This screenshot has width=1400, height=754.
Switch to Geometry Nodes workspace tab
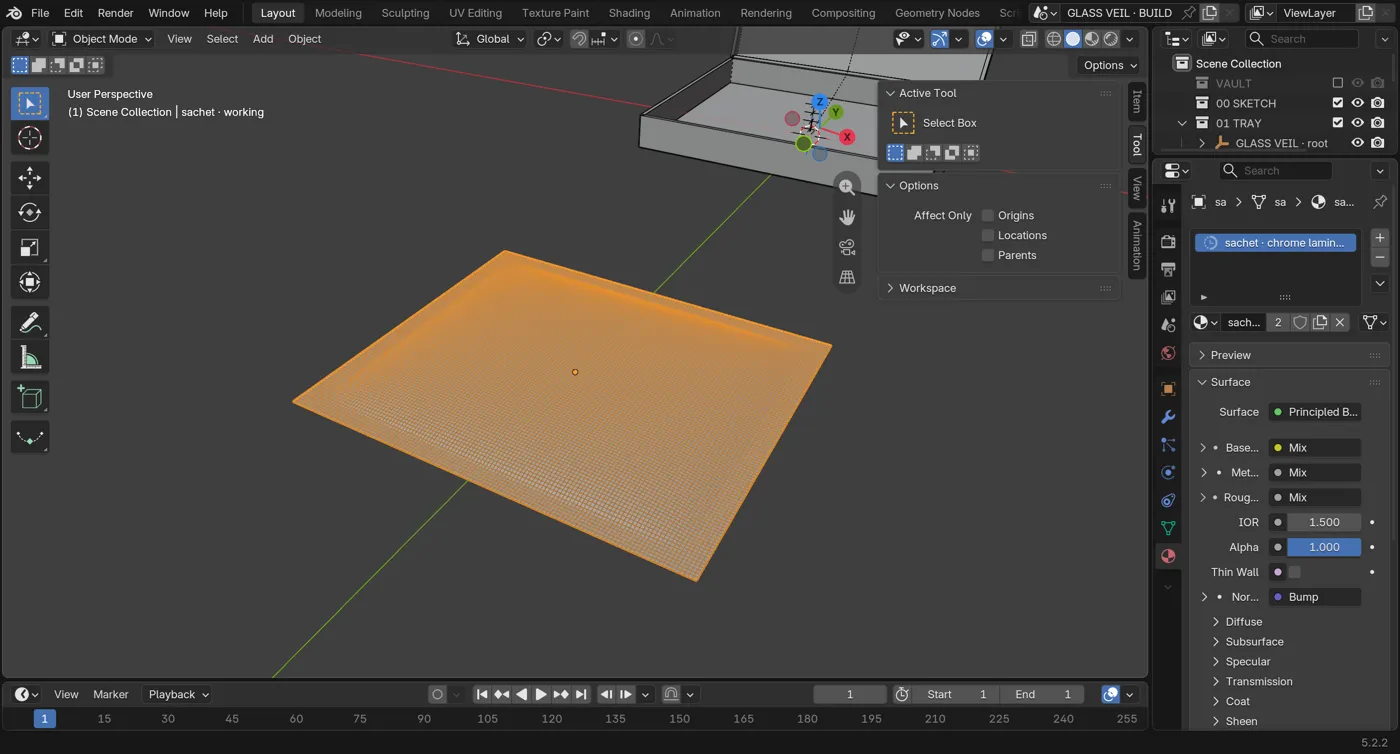click(x=937, y=13)
